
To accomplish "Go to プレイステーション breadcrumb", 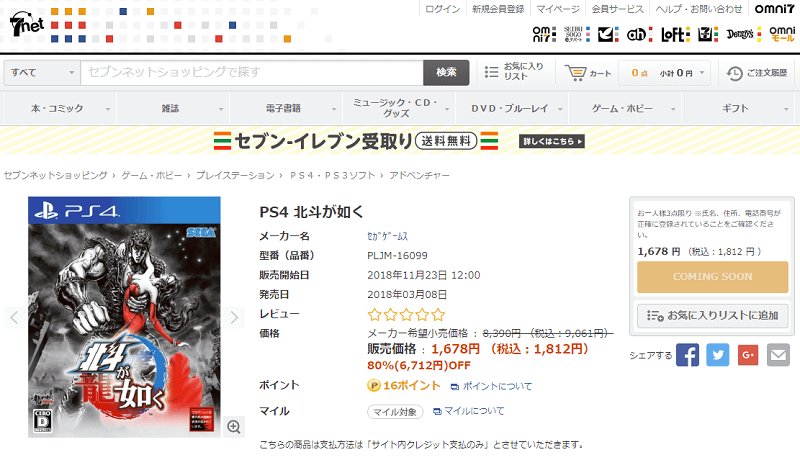I will [x=235, y=175].
